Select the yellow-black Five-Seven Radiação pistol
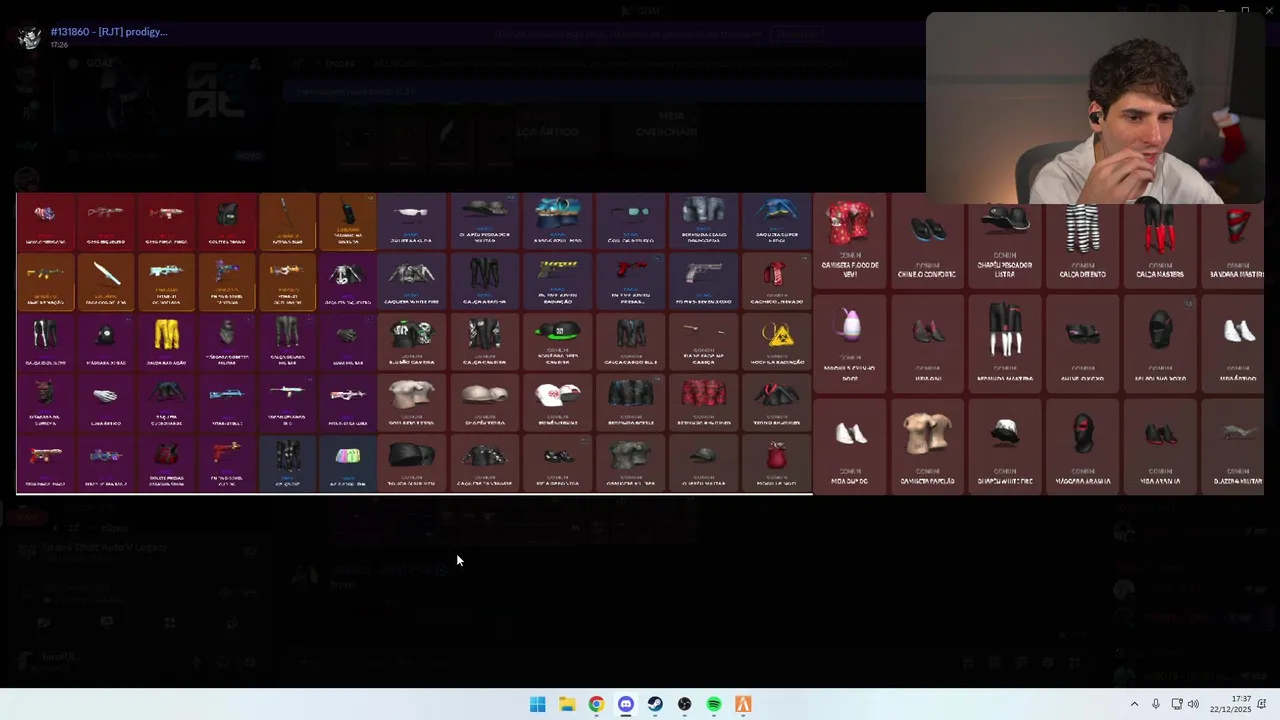Image resolution: width=1280 pixels, height=720 pixels. click(x=557, y=281)
